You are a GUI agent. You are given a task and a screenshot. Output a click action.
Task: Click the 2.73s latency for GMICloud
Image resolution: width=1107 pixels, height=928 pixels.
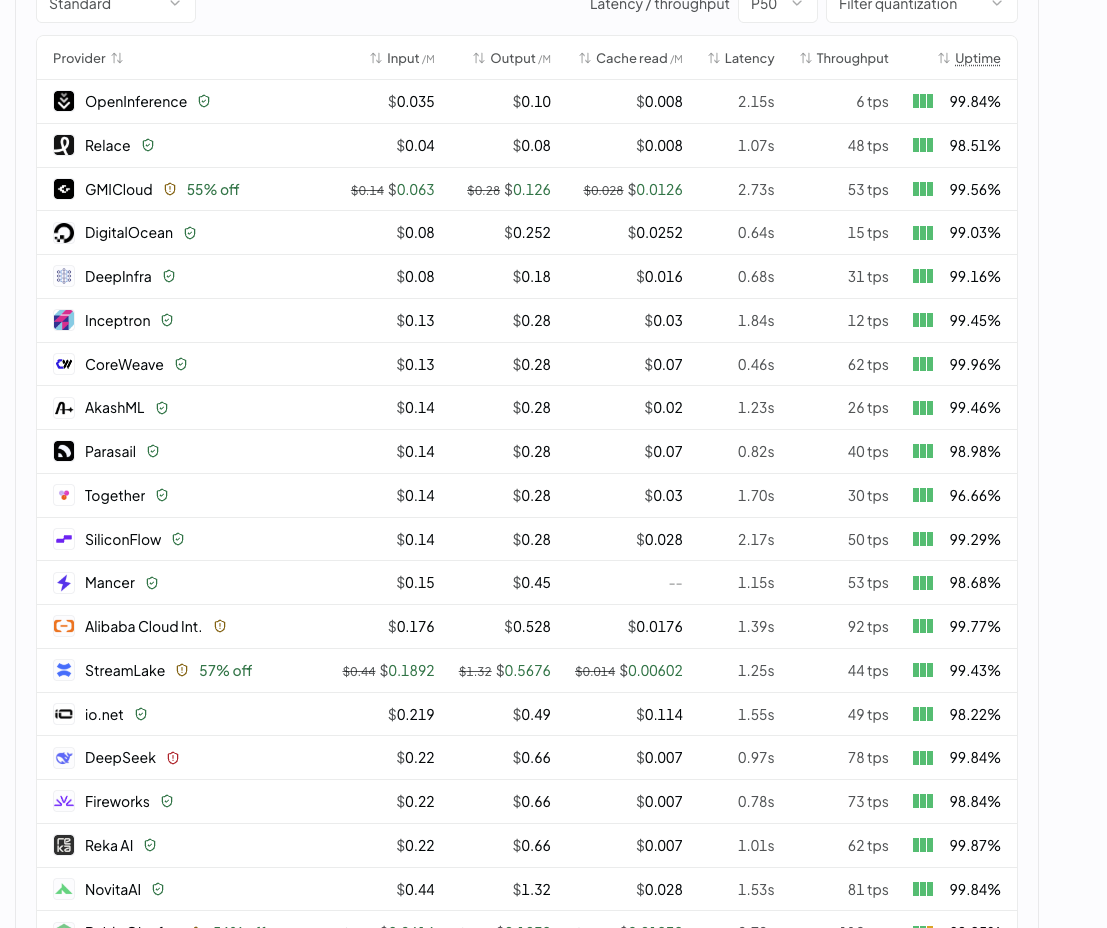755,189
